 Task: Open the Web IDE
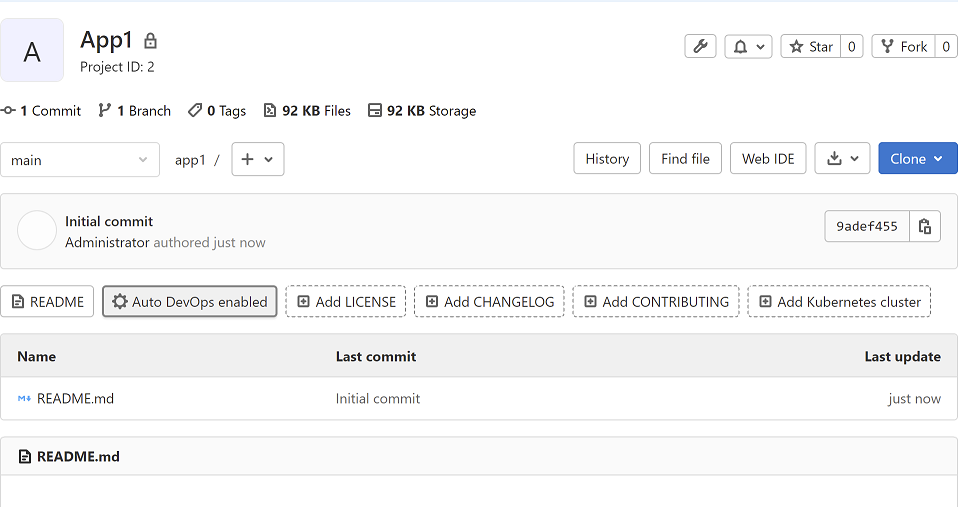coord(768,159)
